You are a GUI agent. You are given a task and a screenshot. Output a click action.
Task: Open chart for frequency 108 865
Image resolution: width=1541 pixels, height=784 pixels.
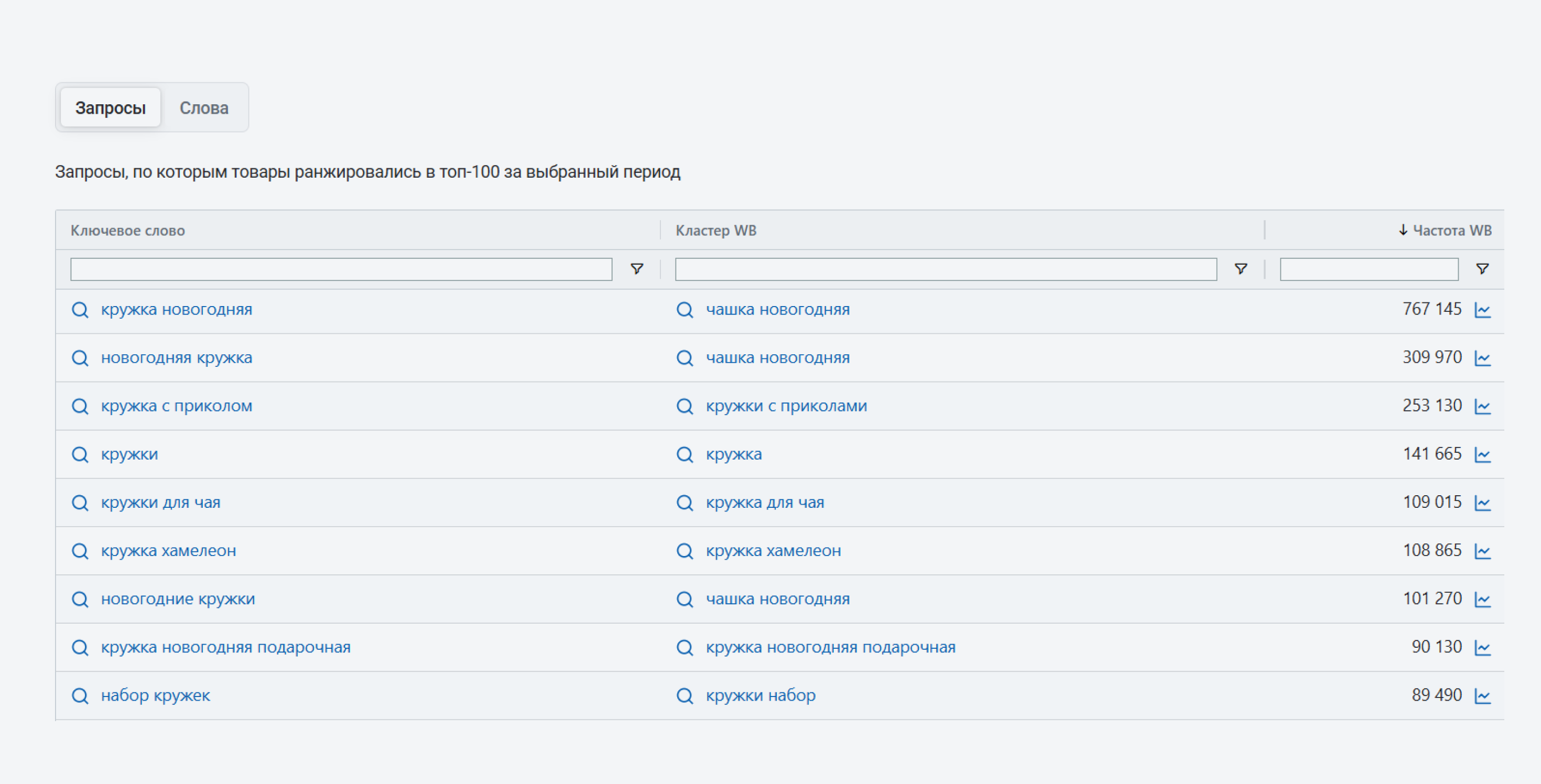pyautogui.click(x=1482, y=551)
